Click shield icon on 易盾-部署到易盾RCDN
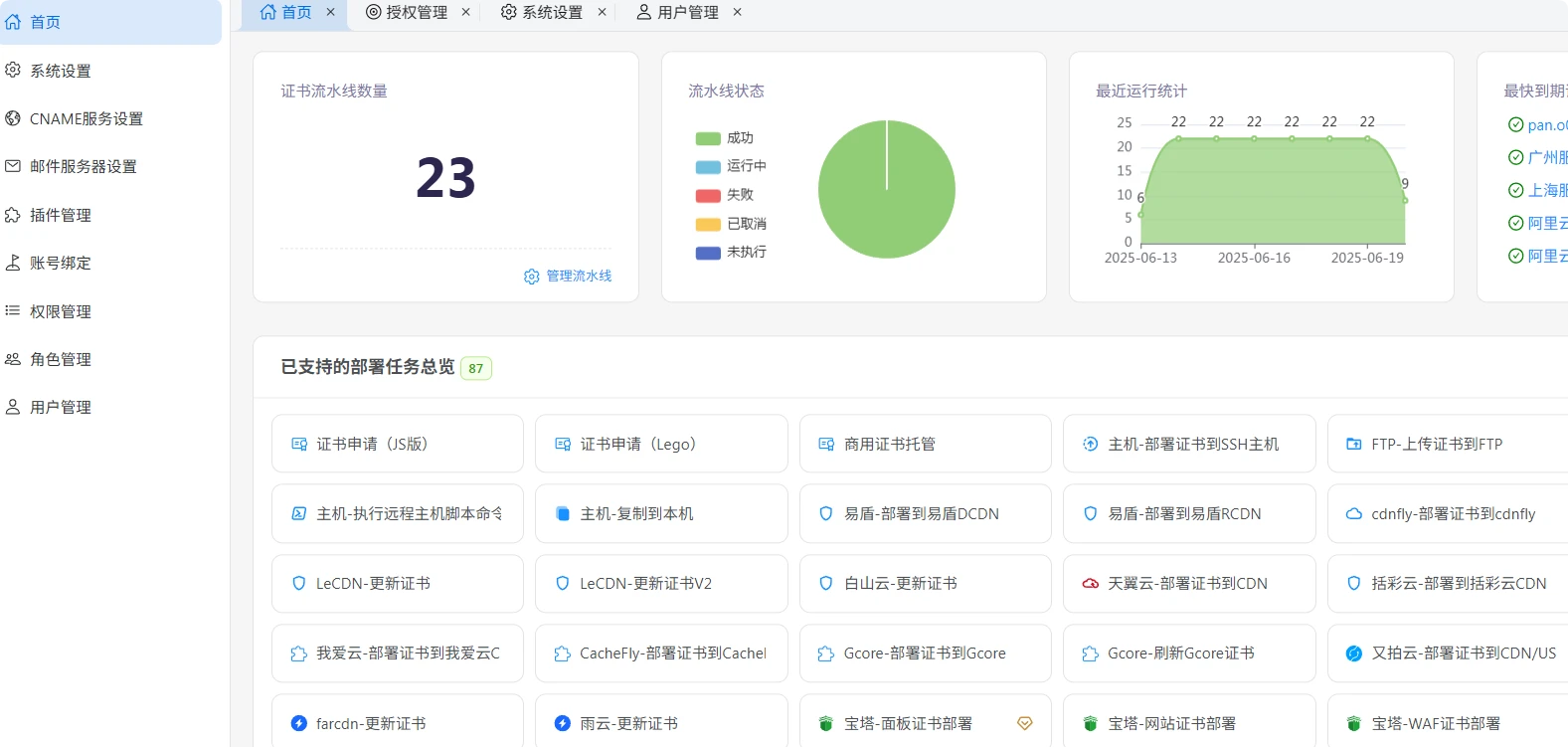Viewport: 1568px width, 747px height. tap(1091, 514)
